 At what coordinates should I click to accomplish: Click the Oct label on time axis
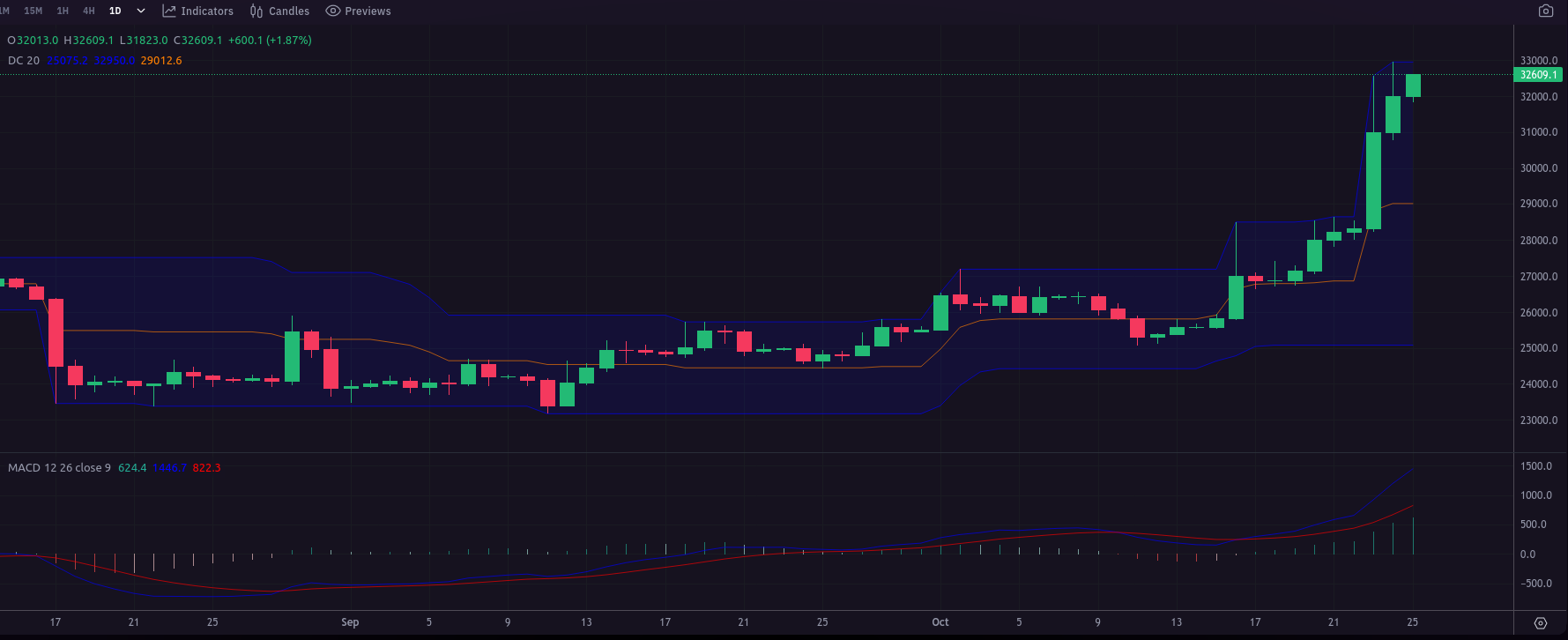pos(940,622)
